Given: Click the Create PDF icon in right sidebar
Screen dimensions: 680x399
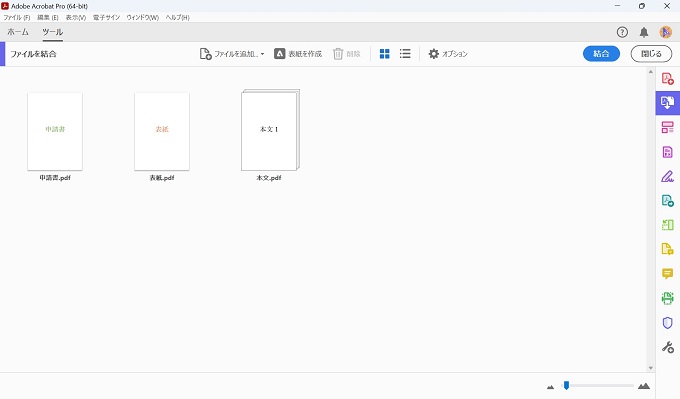Looking at the screenshot, I should (667, 78).
